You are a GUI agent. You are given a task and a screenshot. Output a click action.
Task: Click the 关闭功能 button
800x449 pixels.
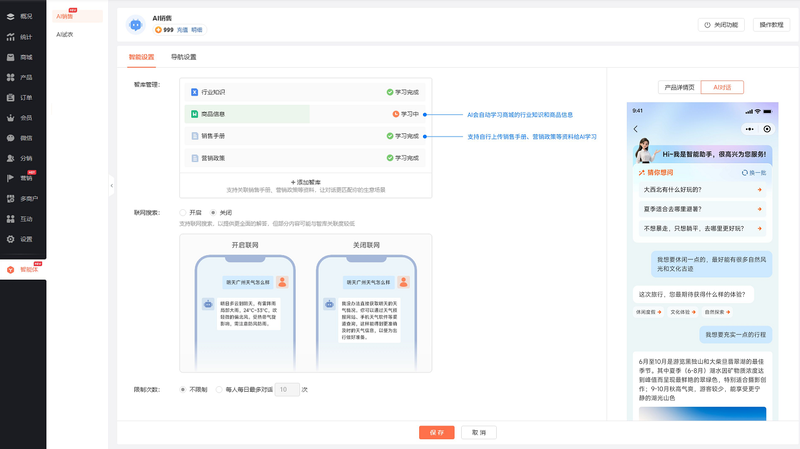click(x=720, y=24)
